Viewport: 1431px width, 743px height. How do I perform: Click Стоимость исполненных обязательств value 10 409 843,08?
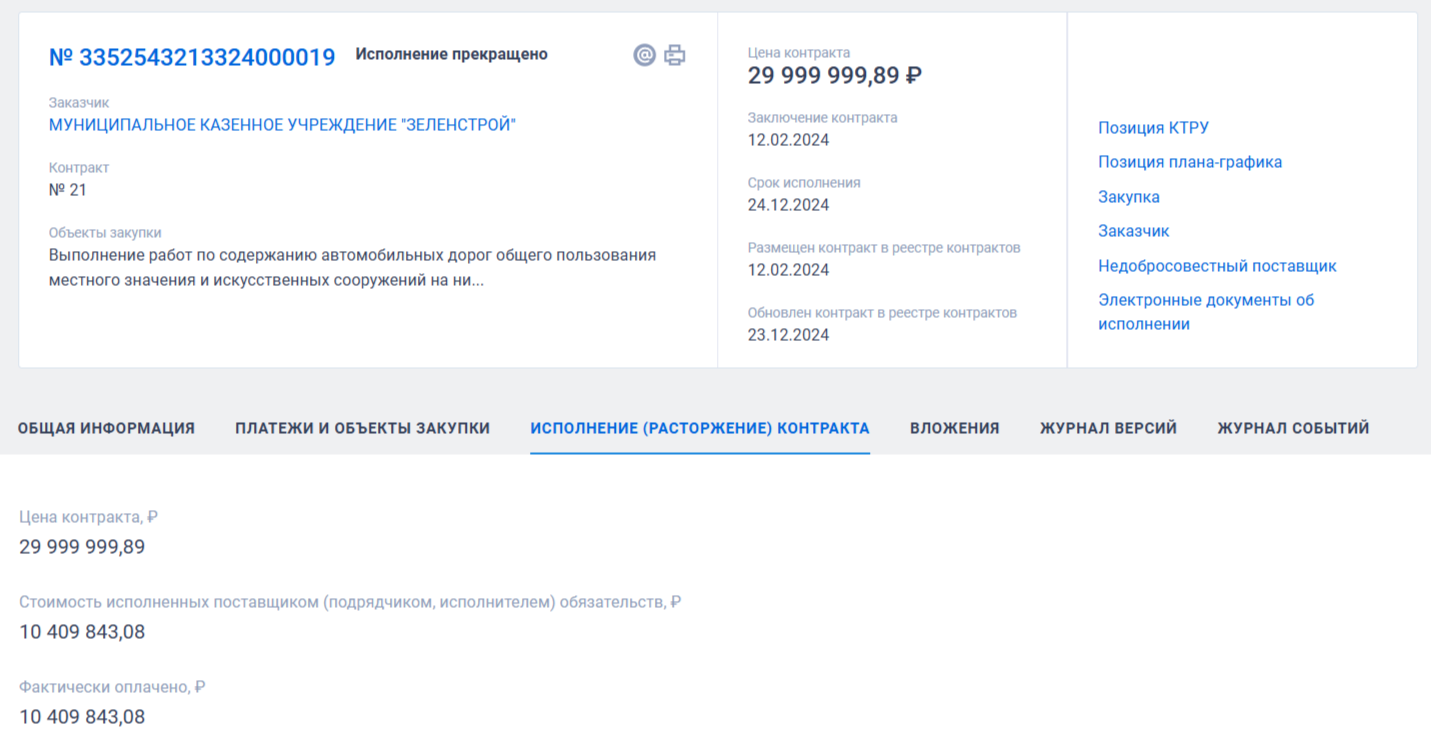82,632
